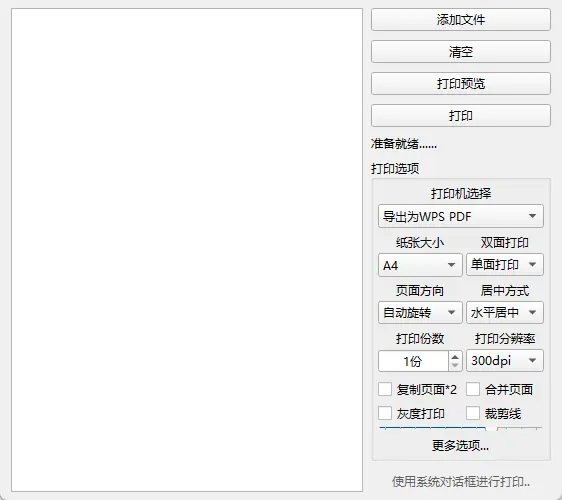Increase print copies with up arrow
Viewport: 562px width, 500px height.
pyautogui.click(x=455, y=357)
